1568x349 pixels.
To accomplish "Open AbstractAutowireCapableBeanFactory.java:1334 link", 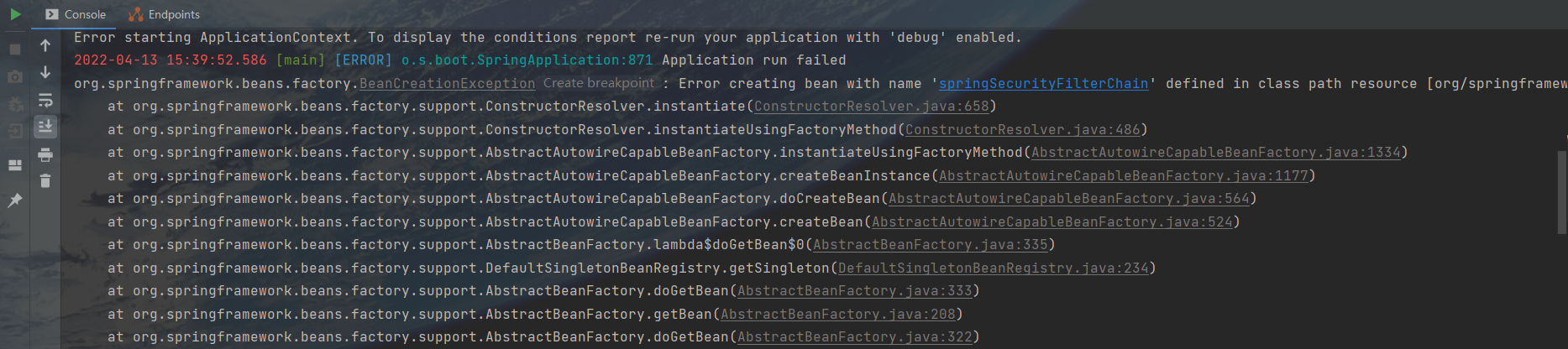I will coord(1216,153).
